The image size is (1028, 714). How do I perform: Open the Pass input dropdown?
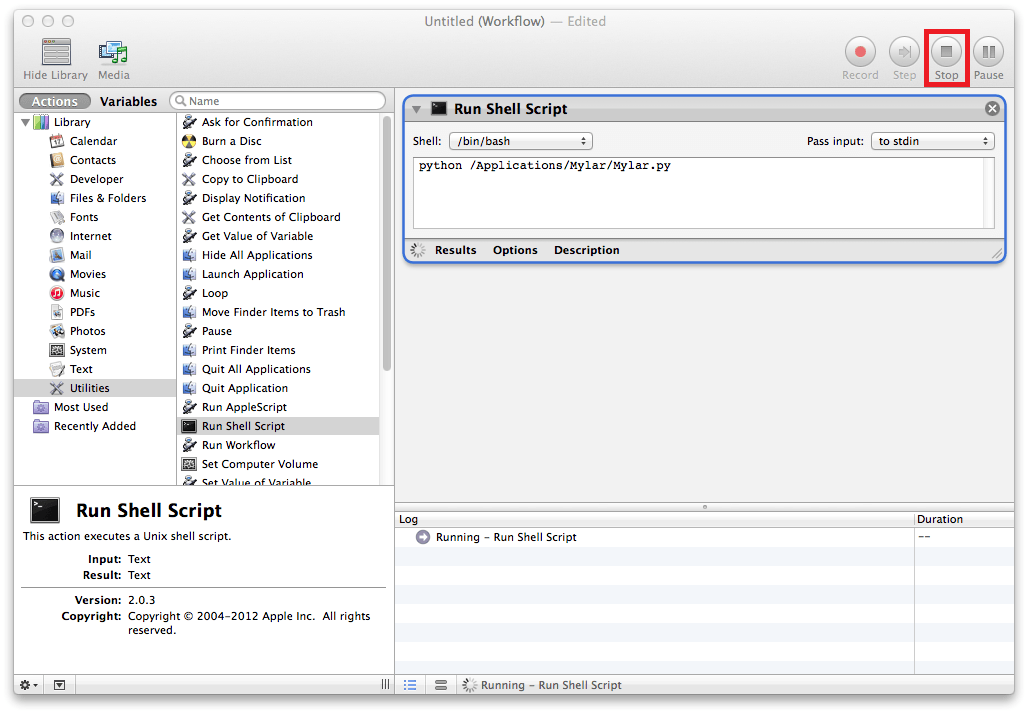[932, 141]
